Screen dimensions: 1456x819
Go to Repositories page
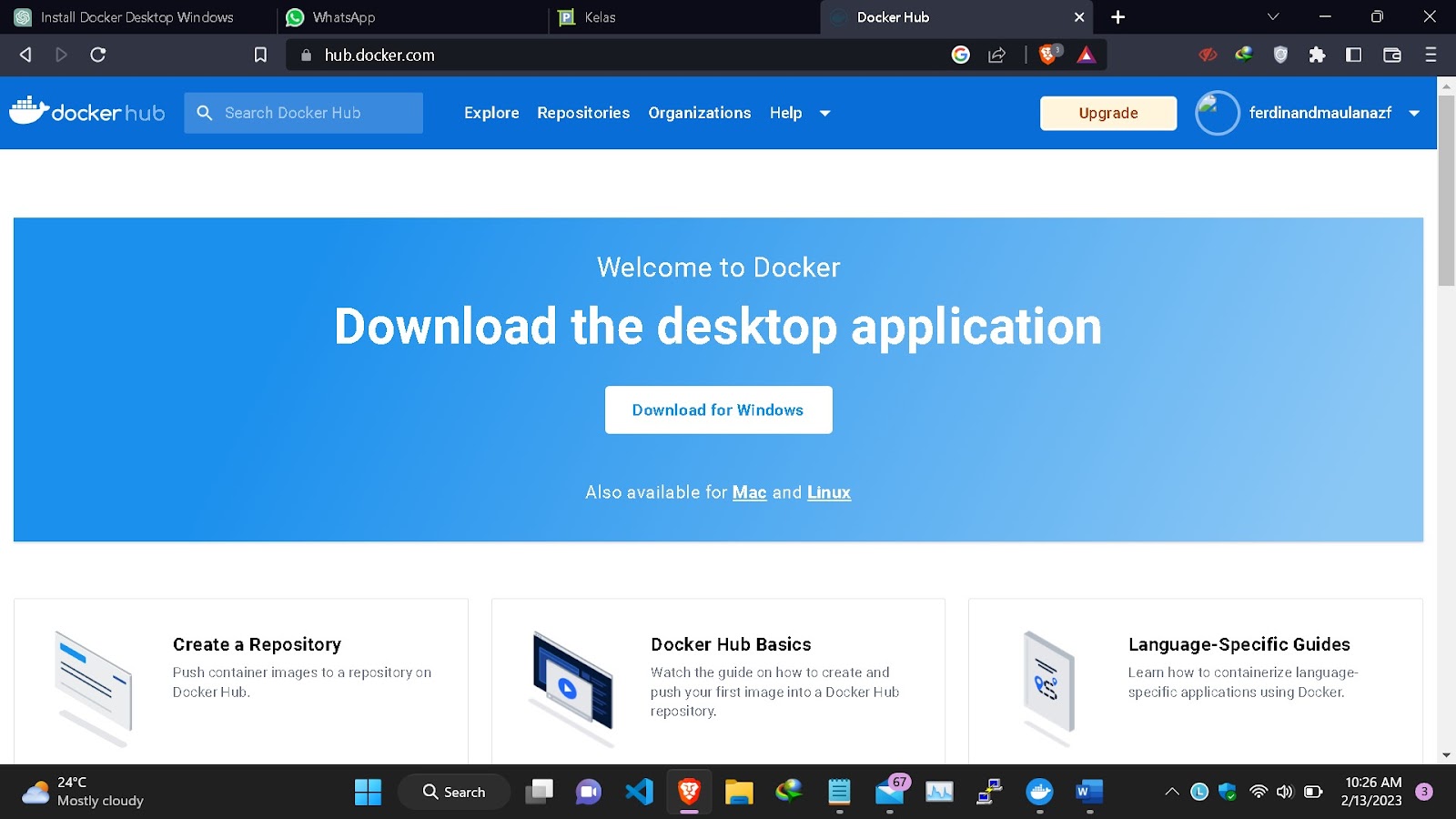pyautogui.click(x=583, y=113)
